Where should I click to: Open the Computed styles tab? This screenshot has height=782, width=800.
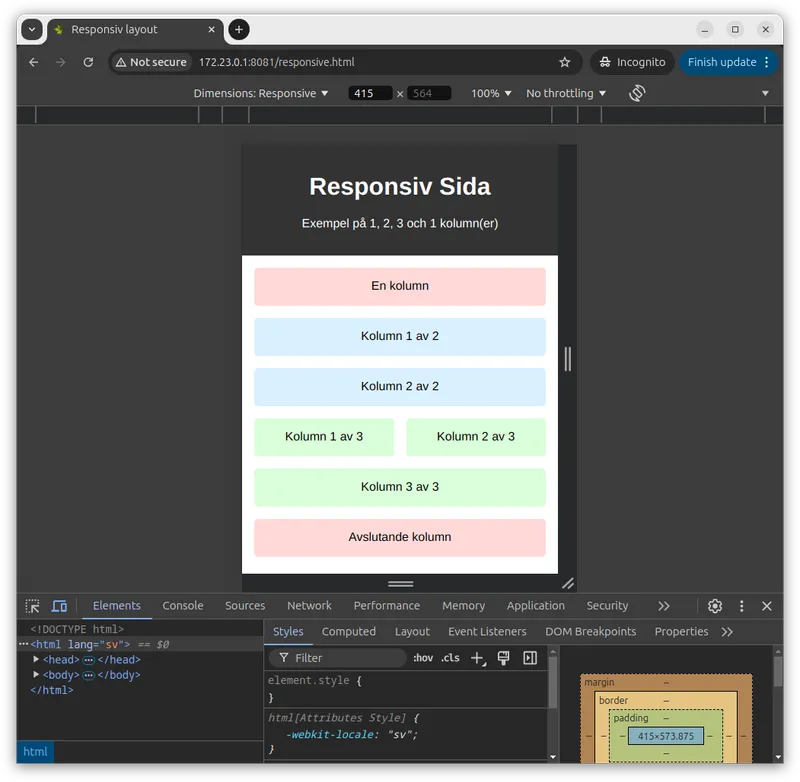click(x=349, y=632)
